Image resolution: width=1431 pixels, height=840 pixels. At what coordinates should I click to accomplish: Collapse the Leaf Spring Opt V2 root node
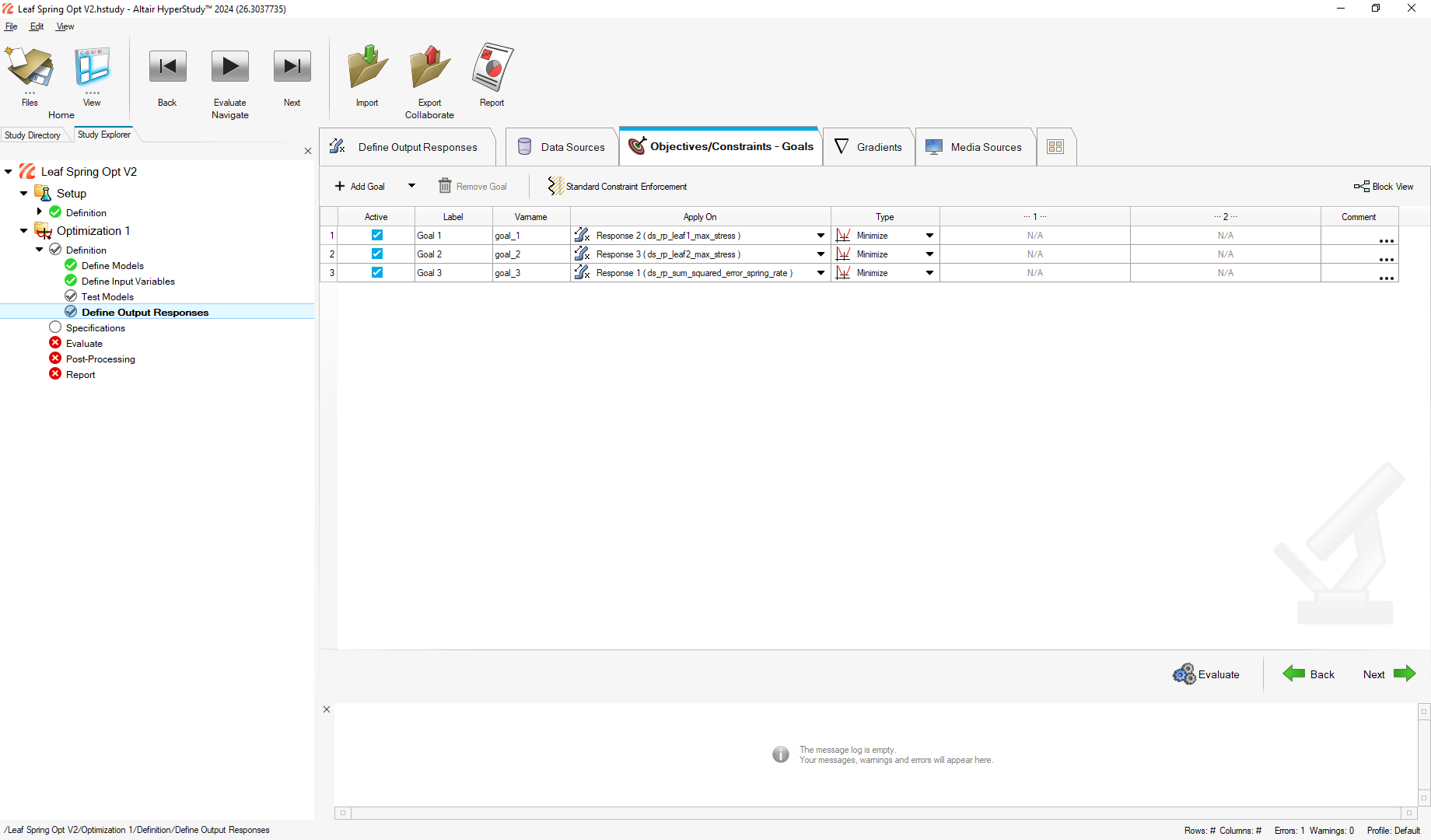click(9, 172)
